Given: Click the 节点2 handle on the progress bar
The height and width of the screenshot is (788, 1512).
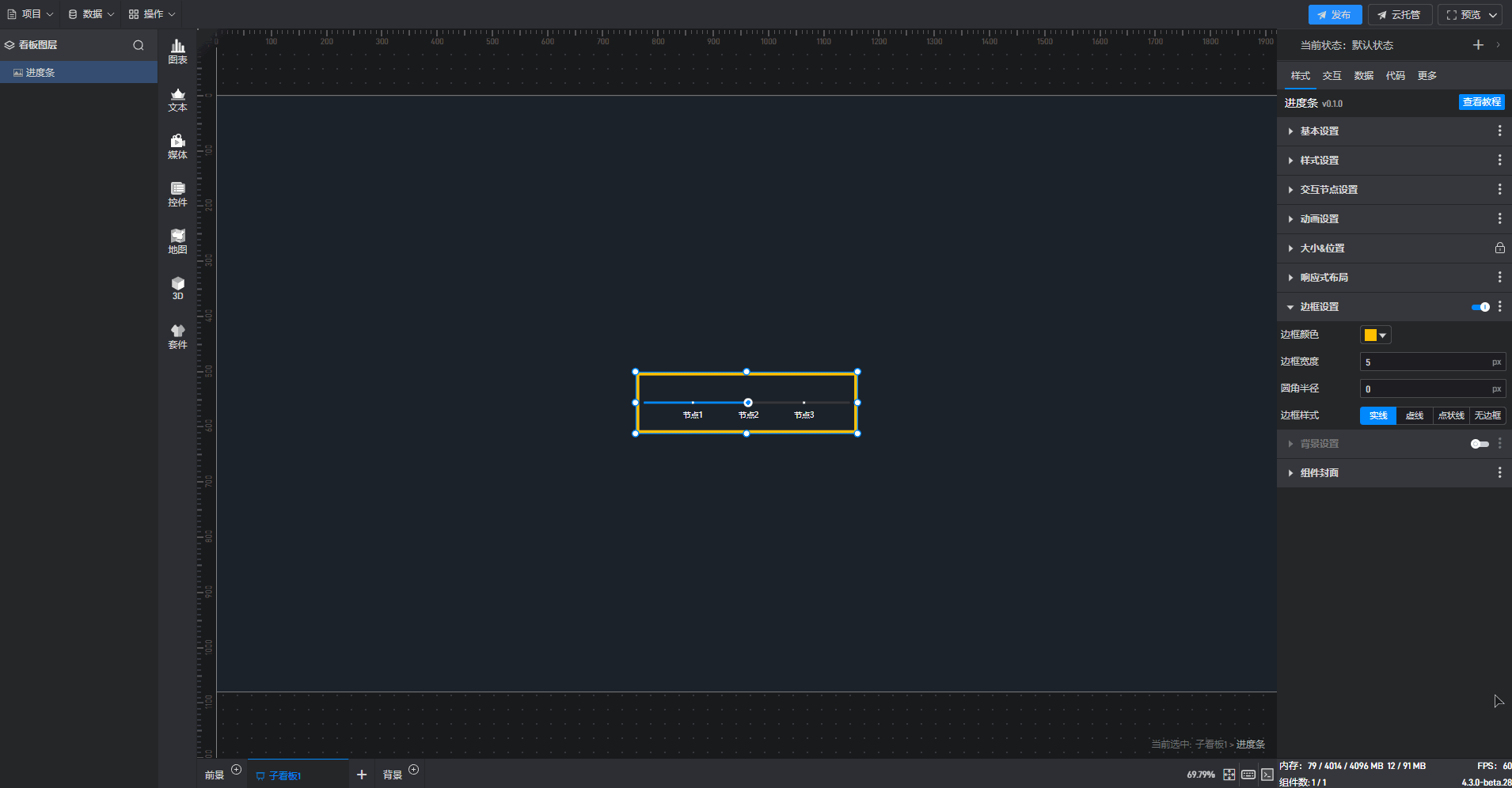Looking at the screenshot, I should pos(748,403).
